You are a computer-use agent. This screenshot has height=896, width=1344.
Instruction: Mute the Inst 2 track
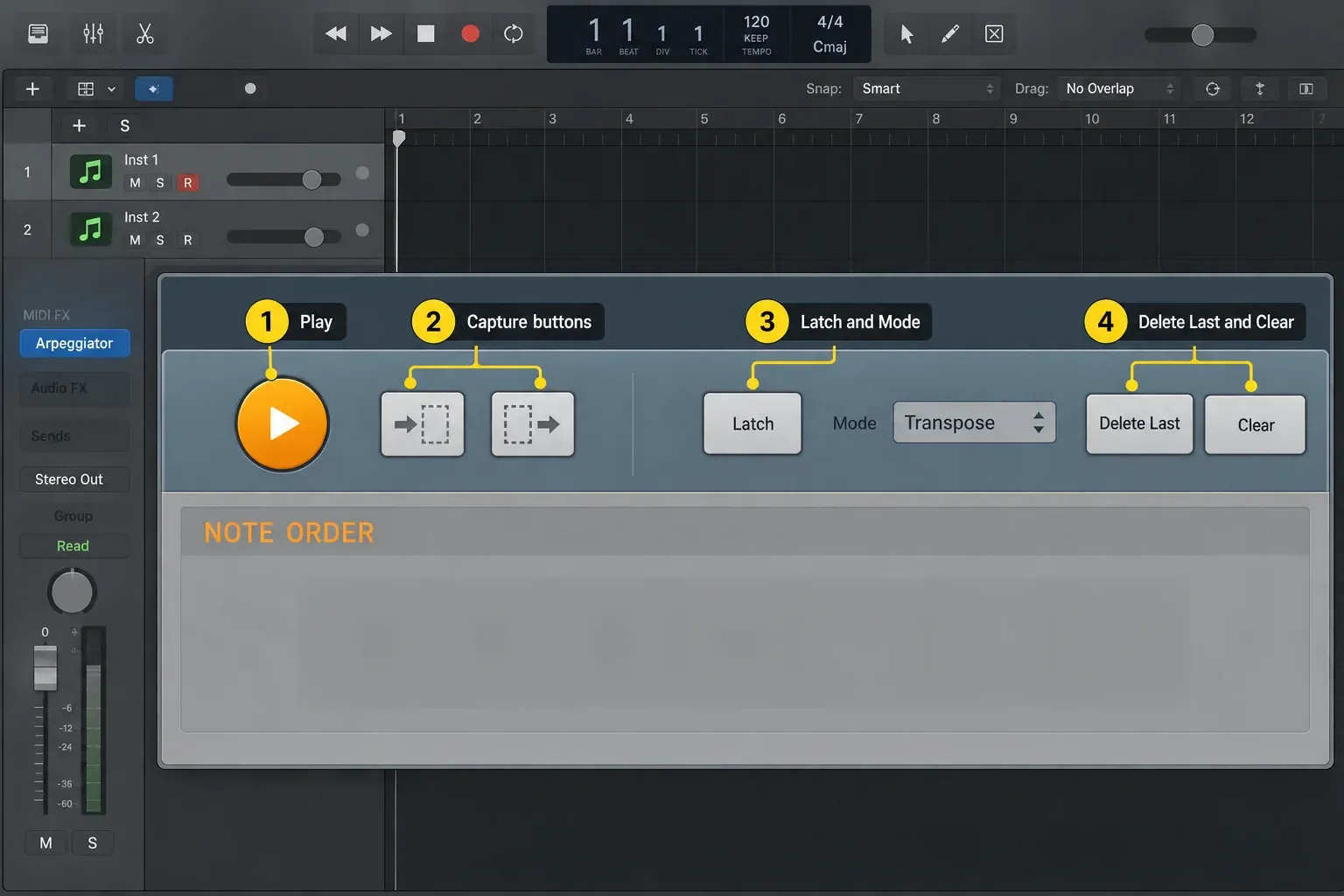click(135, 240)
